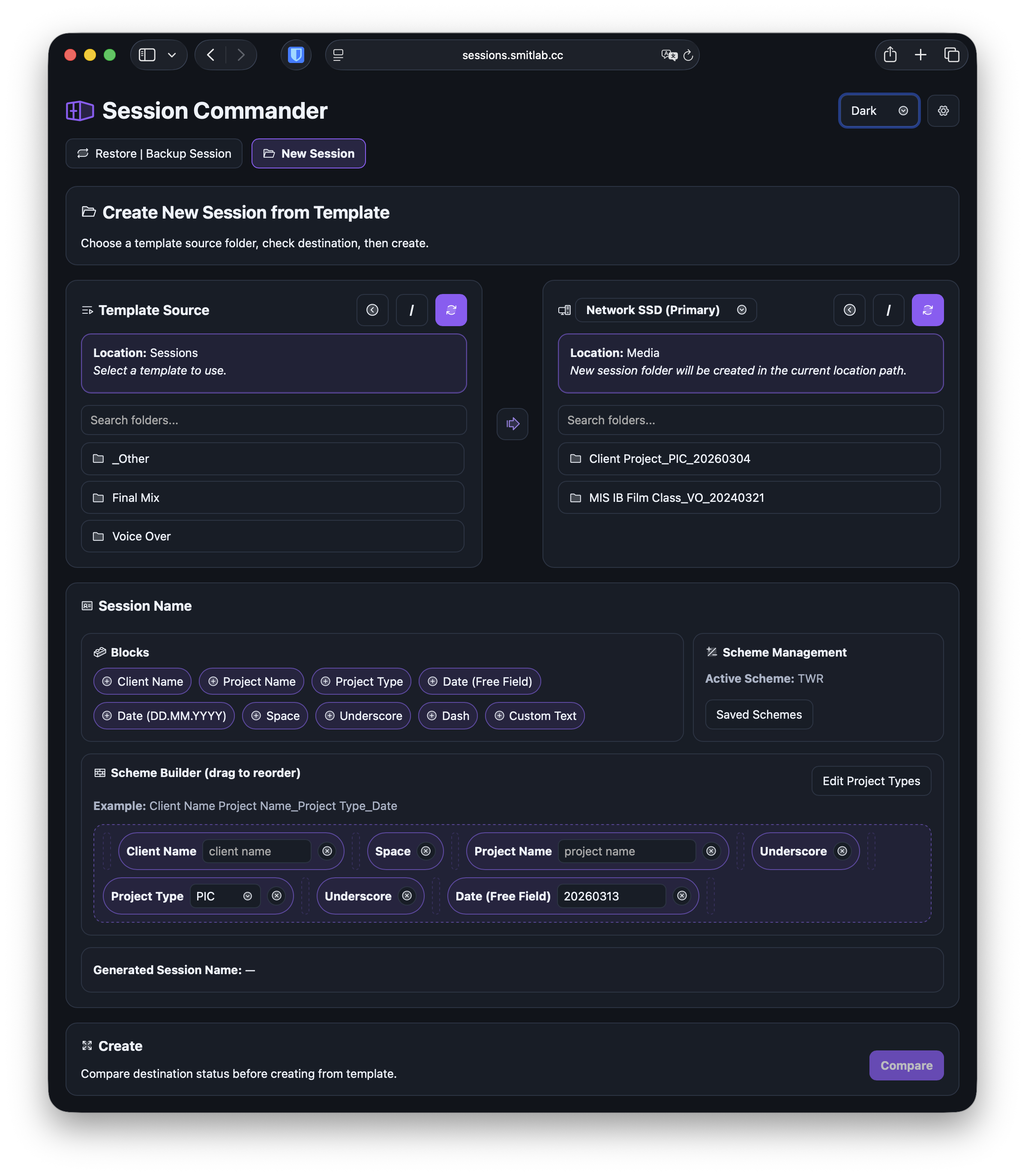Click the transfer arrow between panels
Viewport: 1025px width, 1176px height.
click(x=512, y=424)
